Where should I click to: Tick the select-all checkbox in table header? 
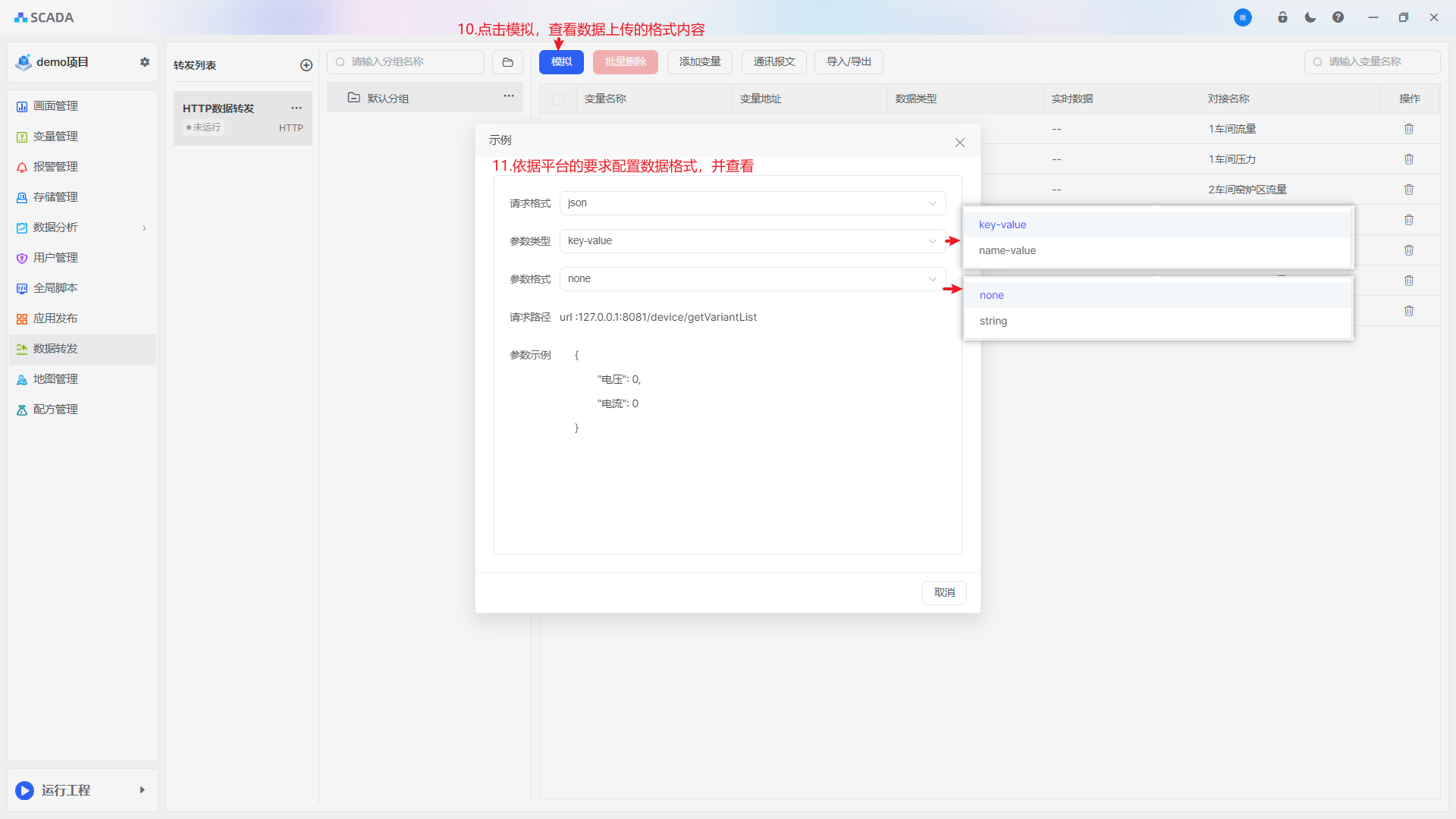pos(558,99)
